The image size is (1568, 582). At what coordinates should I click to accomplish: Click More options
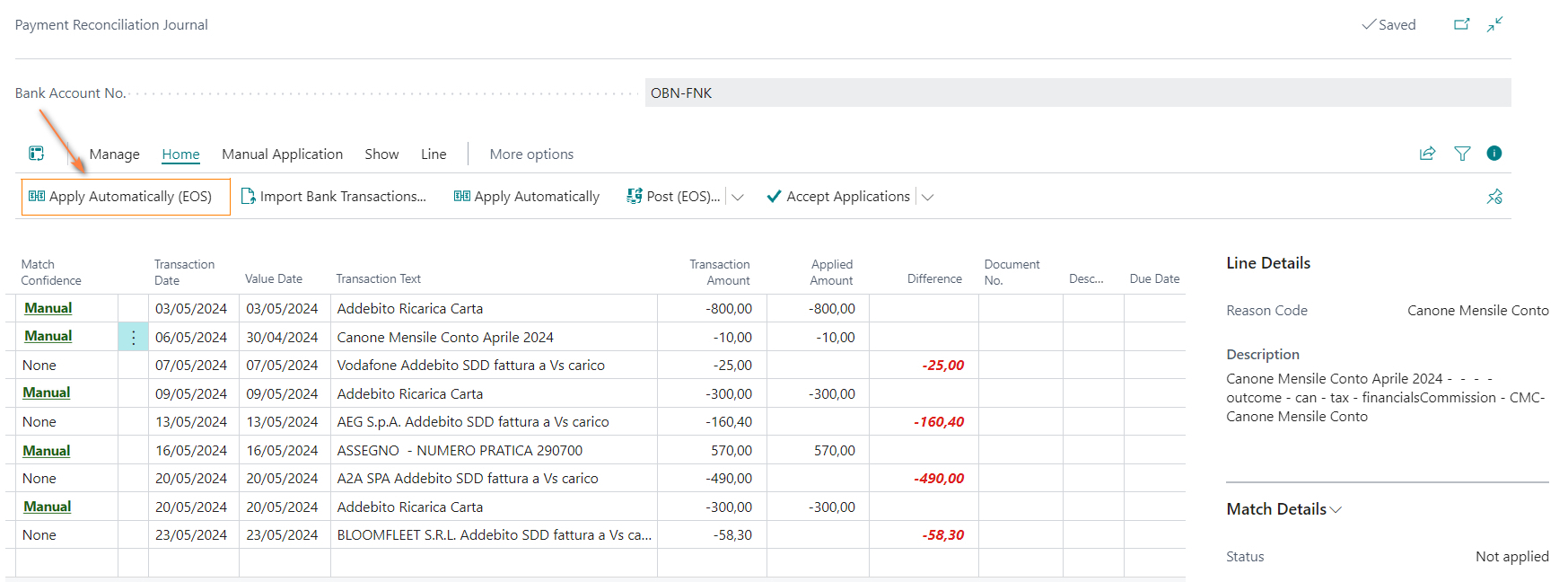pyautogui.click(x=531, y=154)
